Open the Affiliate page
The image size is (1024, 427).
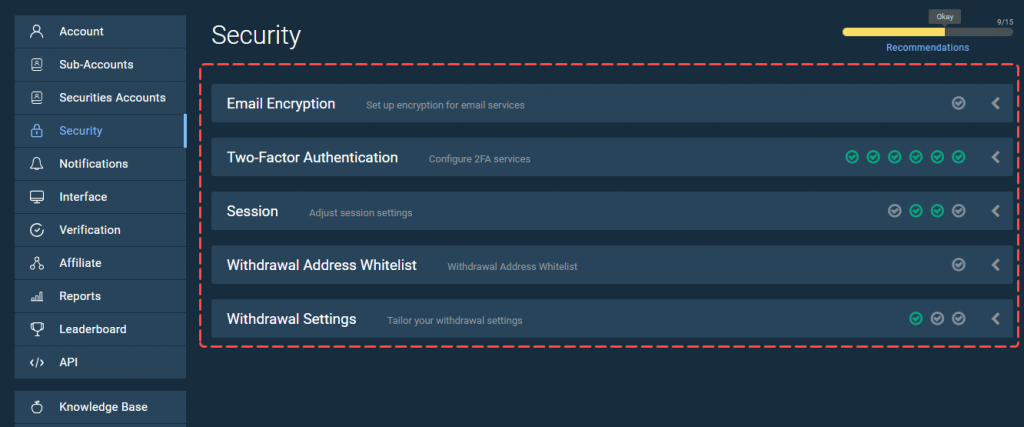coord(100,263)
